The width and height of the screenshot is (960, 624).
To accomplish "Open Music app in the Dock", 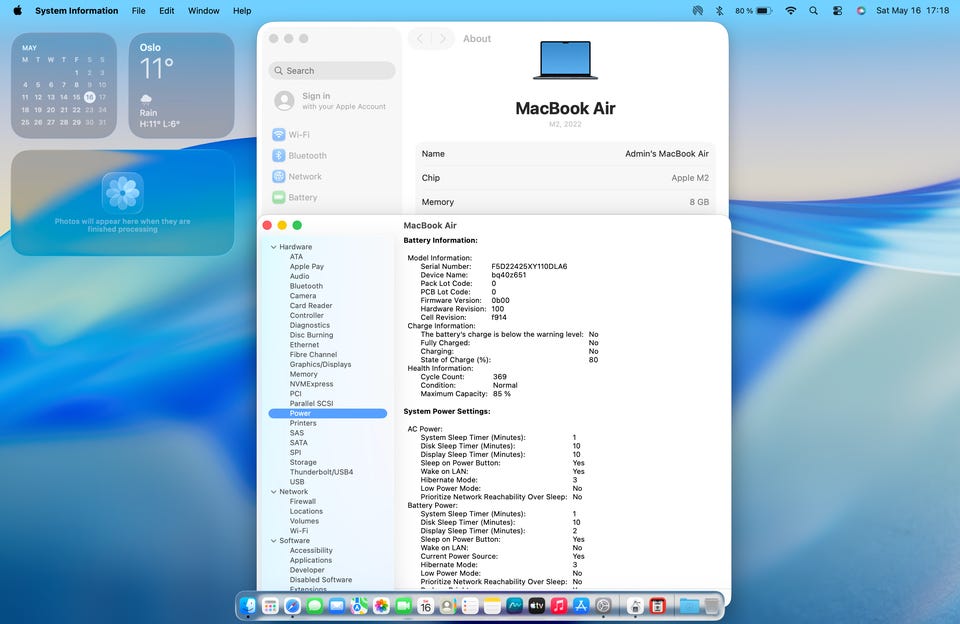I will pyautogui.click(x=558, y=606).
